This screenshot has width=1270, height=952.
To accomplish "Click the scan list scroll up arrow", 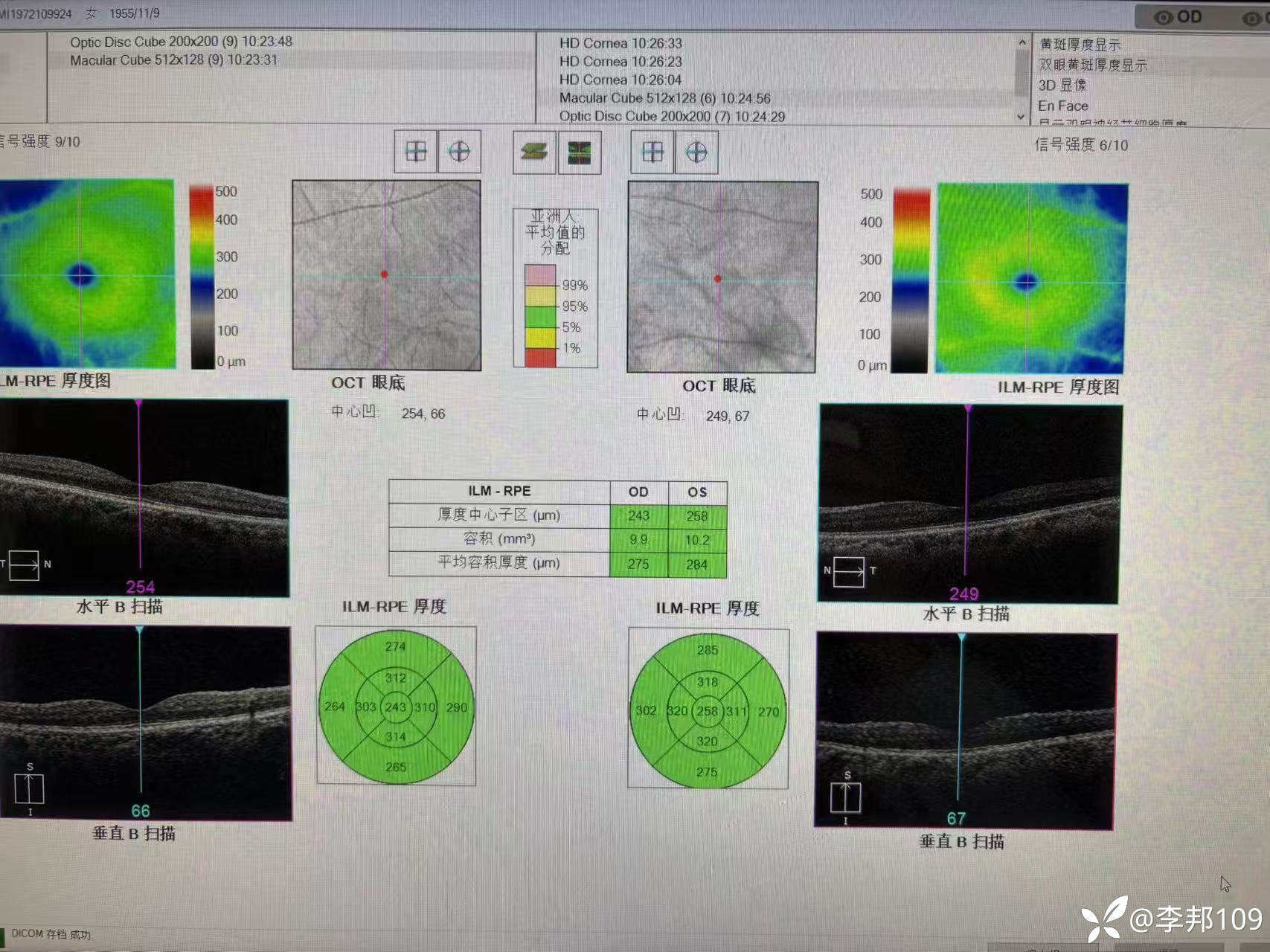I will [1022, 43].
